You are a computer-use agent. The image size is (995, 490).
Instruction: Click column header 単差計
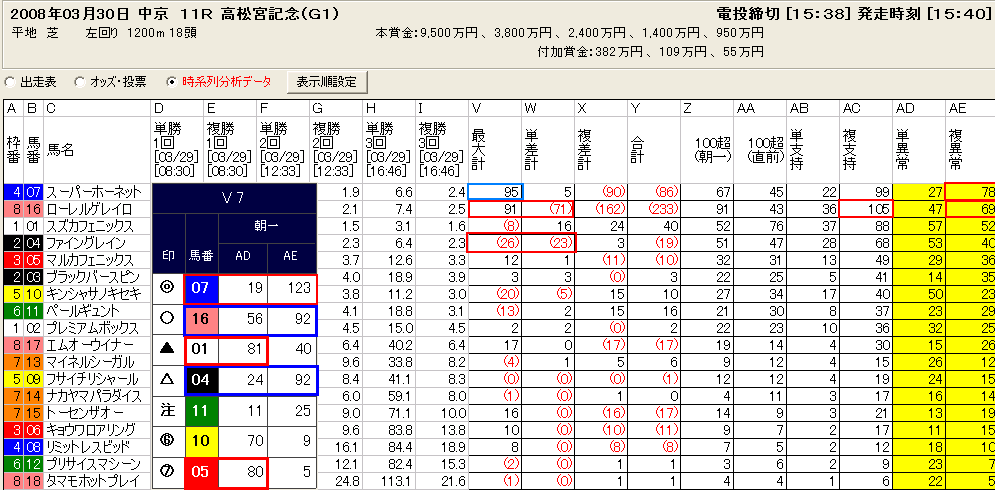(548, 150)
